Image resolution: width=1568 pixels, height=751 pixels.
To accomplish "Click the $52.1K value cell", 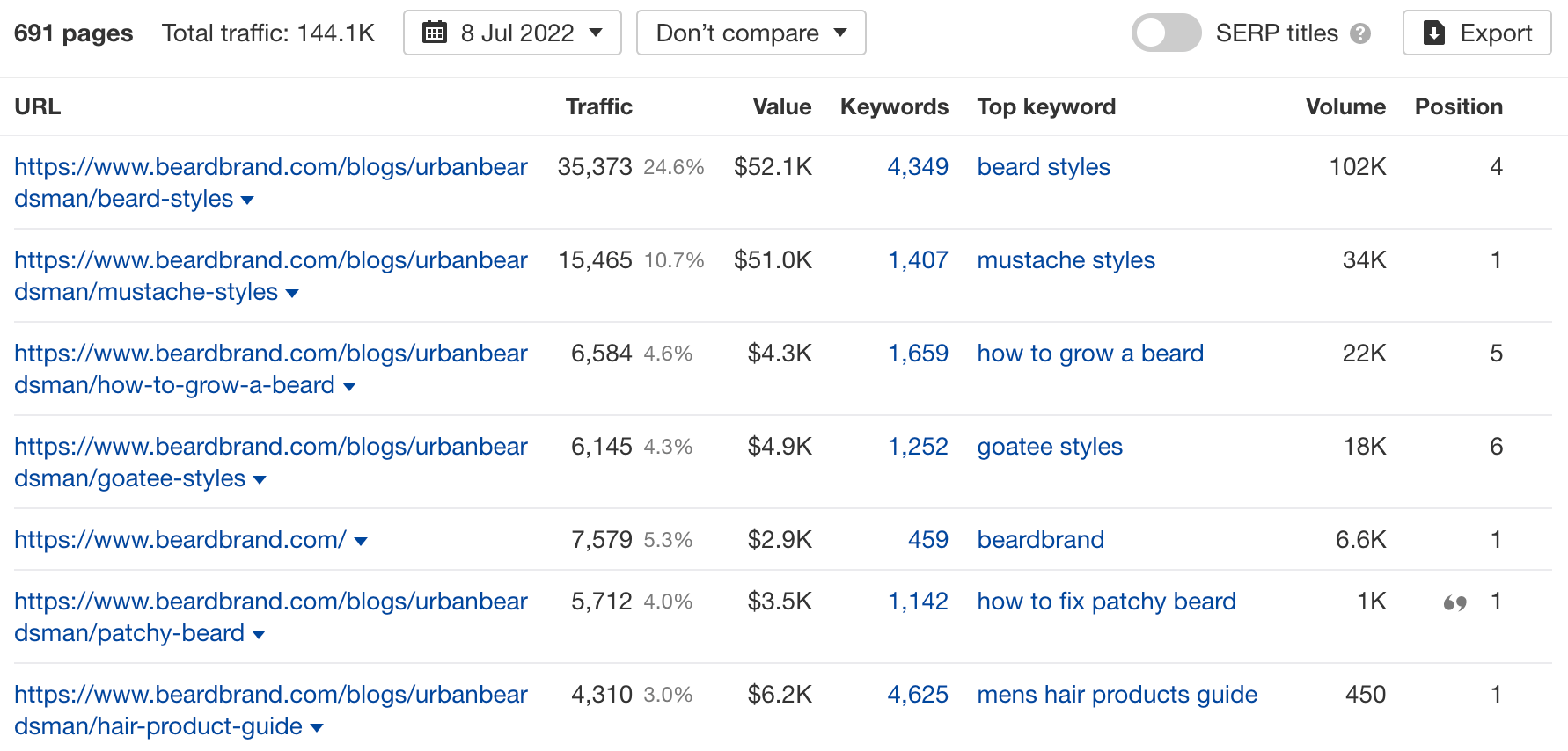I will coord(773,167).
